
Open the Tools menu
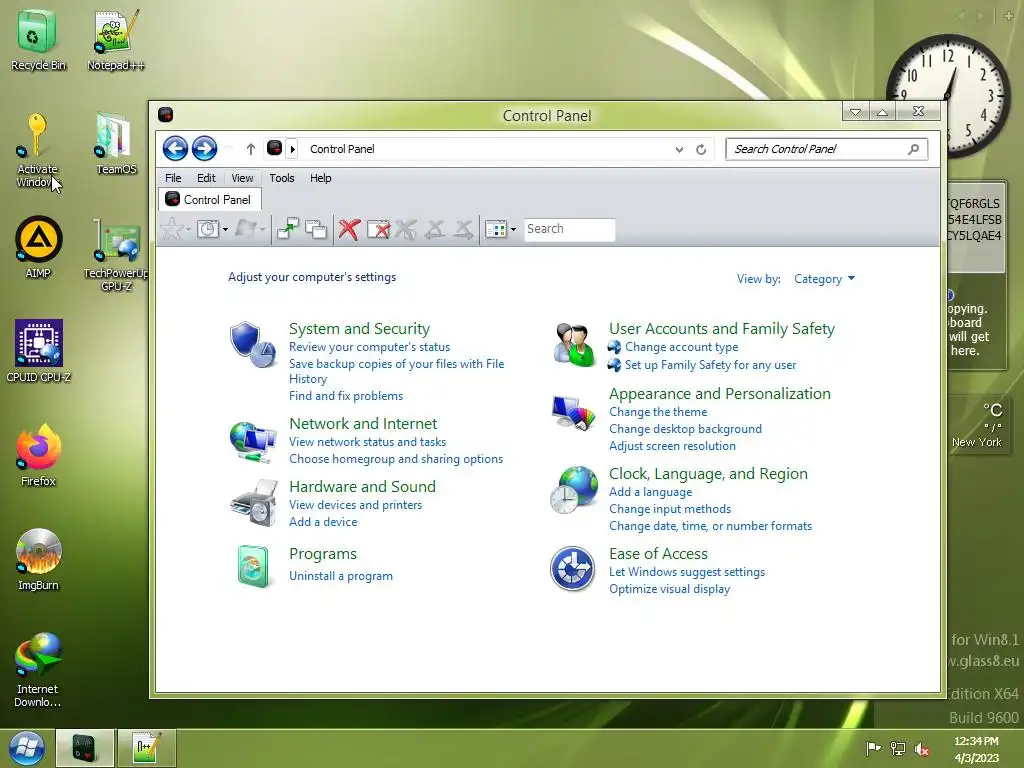click(x=282, y=178)
